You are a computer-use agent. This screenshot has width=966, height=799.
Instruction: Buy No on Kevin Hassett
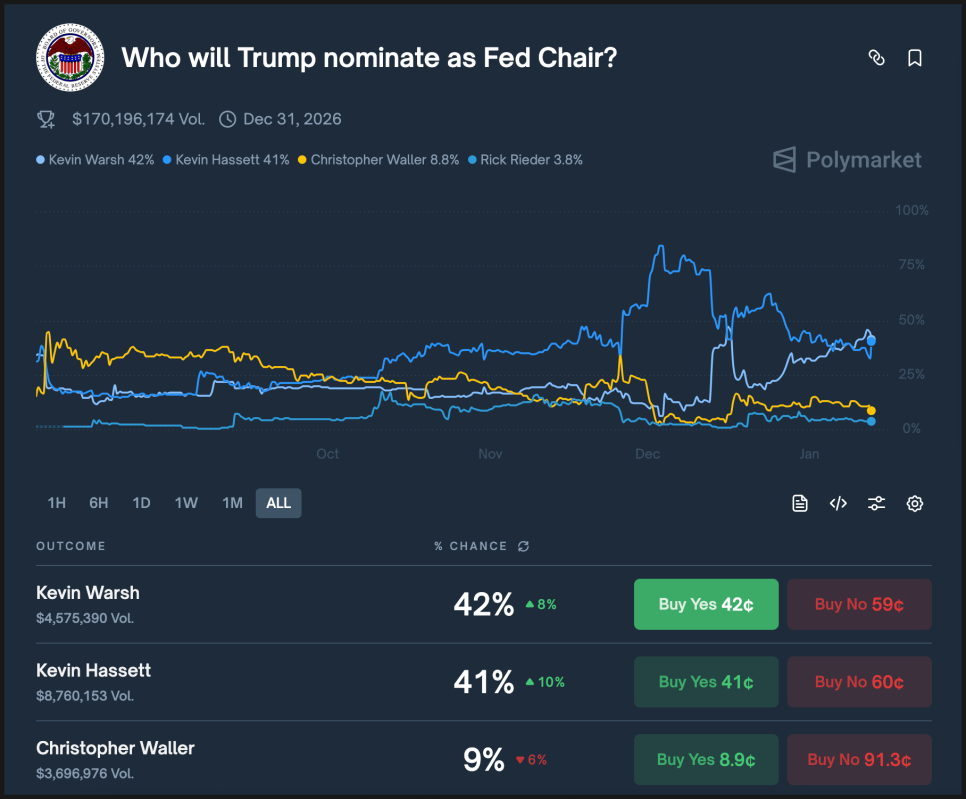[859, 682]
